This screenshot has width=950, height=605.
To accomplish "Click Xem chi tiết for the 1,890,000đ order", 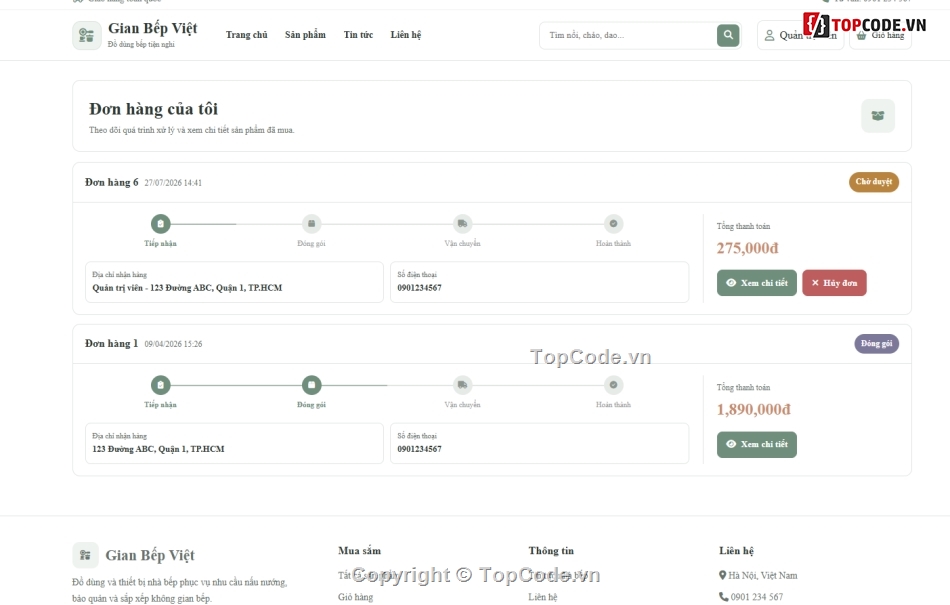I will (757, 445).
